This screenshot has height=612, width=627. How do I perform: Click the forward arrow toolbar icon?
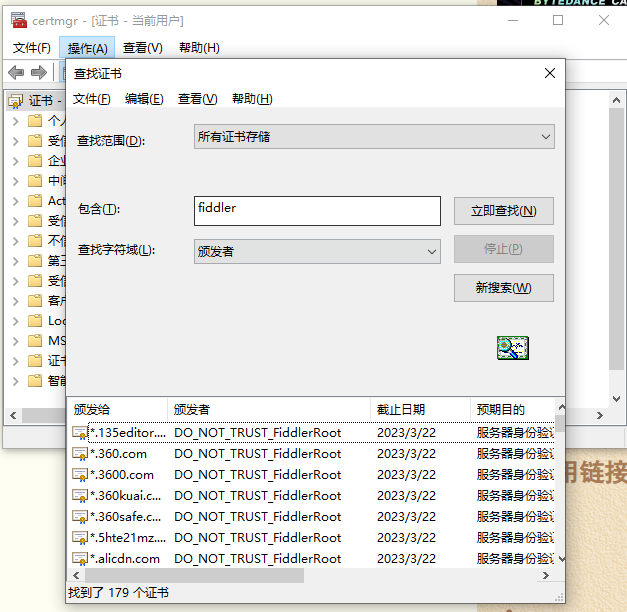pos(39,72)
